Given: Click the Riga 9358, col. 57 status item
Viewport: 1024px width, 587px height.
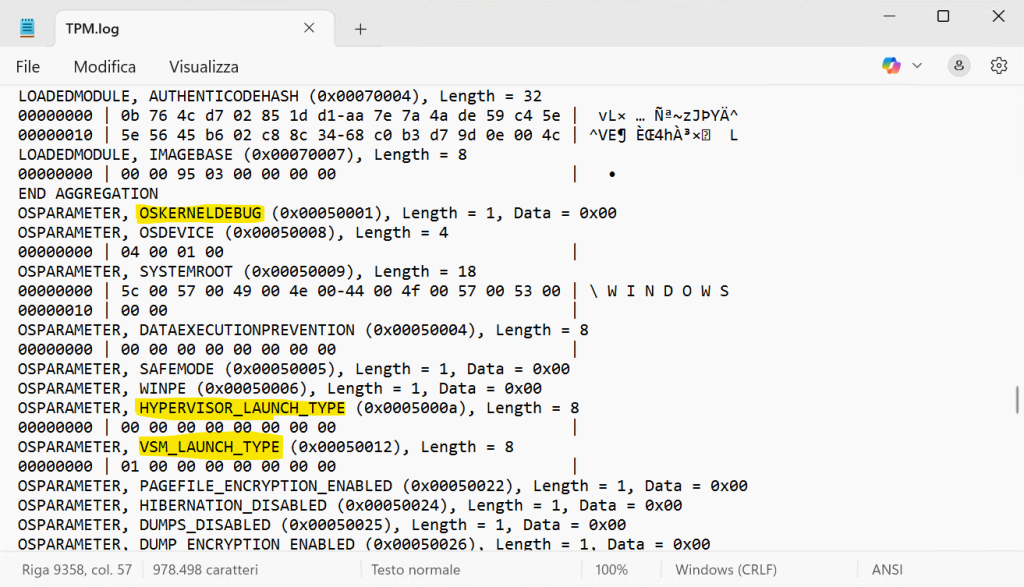Looking at the screenshot, I should pyautogui.click(x=76, y=568).
